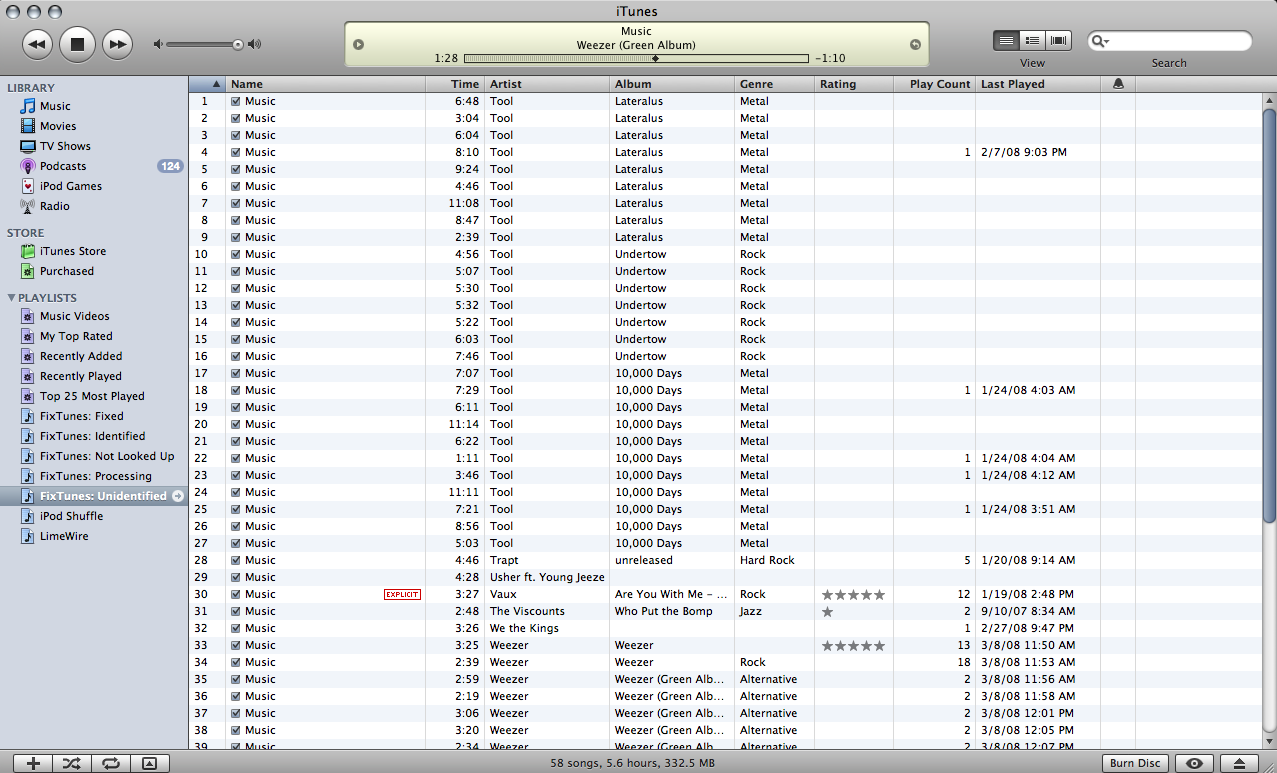Uncheck track 33 Weezer checkbox
Viewport: 1277px width, 773px height.
(236, 645)
